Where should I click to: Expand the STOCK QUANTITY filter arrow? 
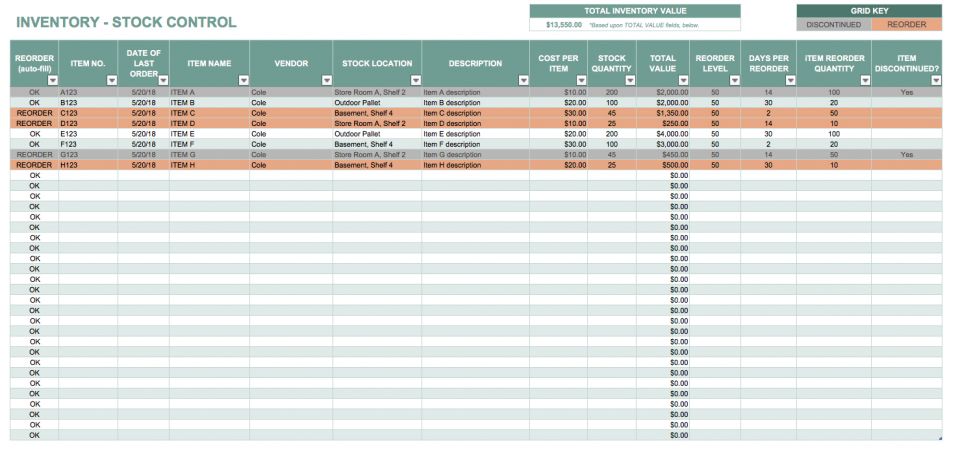(631, 81)
